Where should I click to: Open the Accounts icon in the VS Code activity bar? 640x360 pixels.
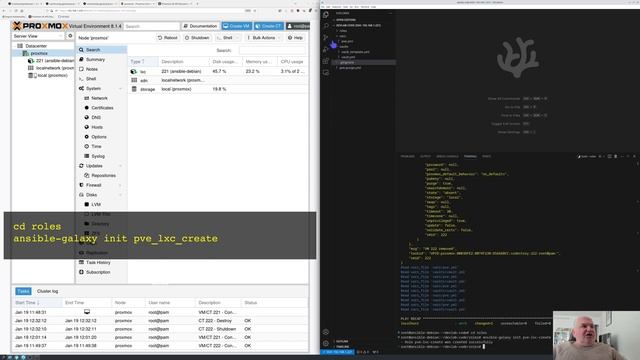326,332
